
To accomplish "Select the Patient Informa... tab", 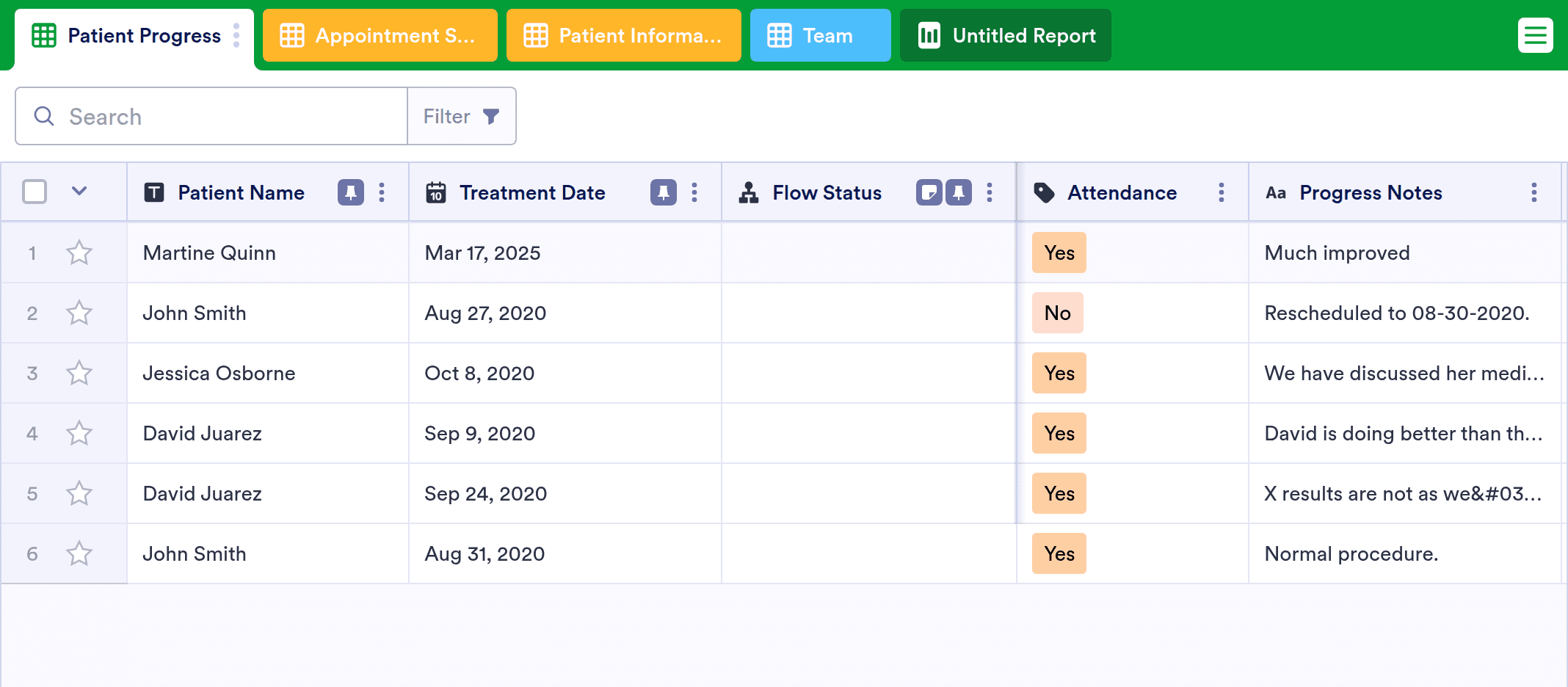I will 624,35.
